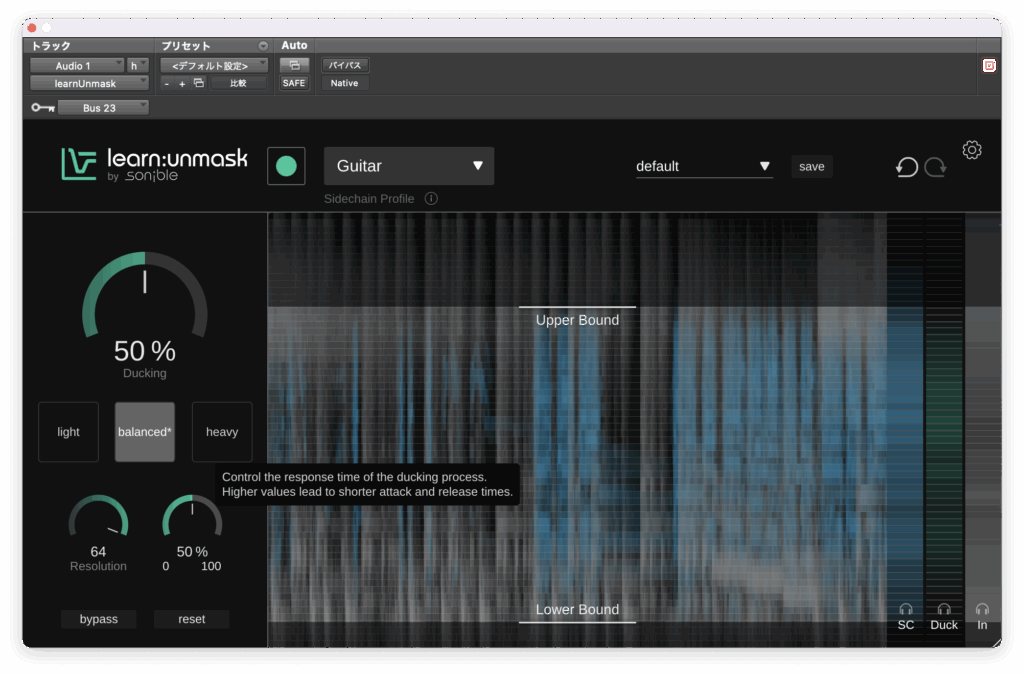Screen dimensions: 1024x674
Task: Click the Ducking amount knob
Action: [145, 297]
